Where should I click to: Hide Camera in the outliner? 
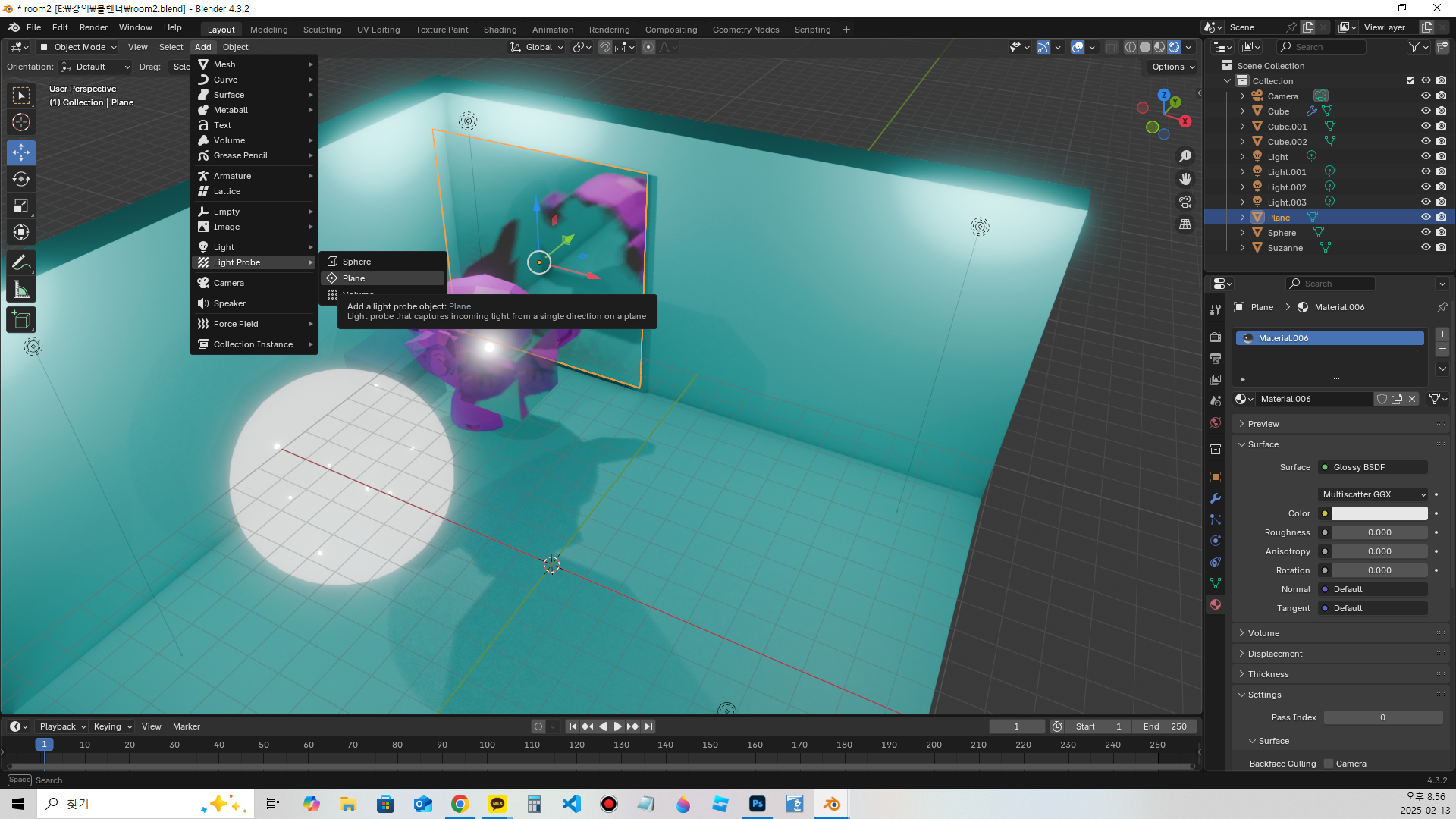(x=1426, y=96)
